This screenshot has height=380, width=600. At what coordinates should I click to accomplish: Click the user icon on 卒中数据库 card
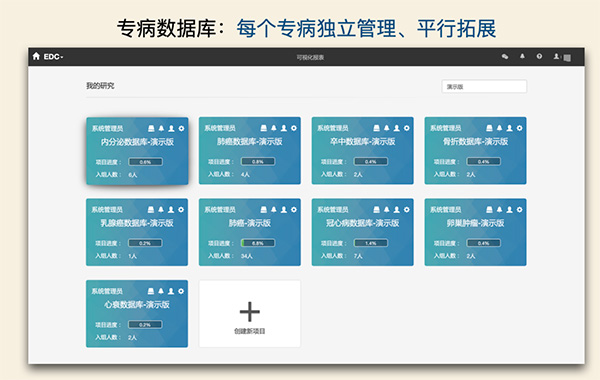396,128
